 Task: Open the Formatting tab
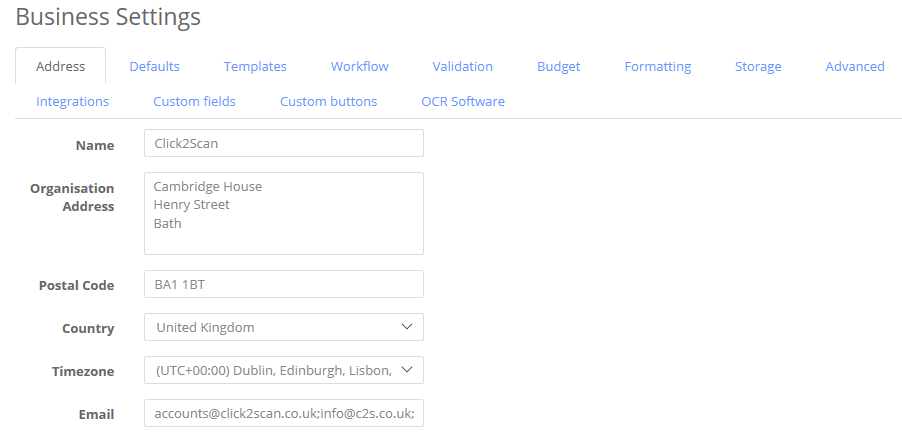click(x=658, y=66)
